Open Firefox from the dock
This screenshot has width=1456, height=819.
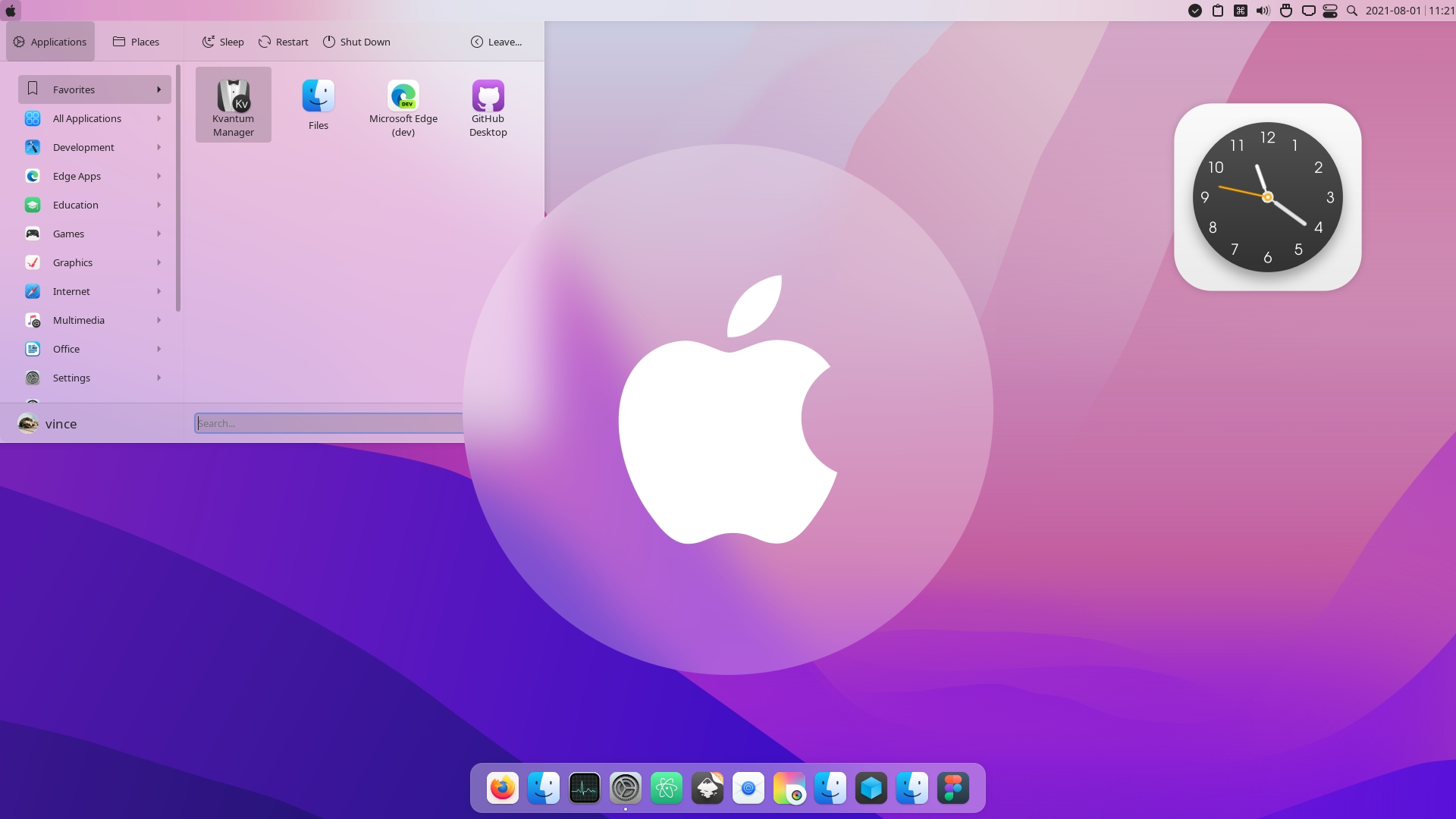click(502, 789)
